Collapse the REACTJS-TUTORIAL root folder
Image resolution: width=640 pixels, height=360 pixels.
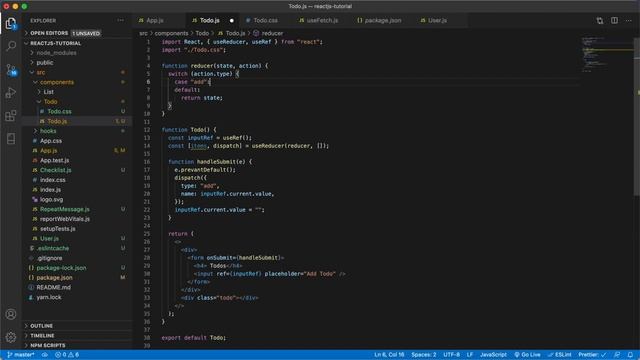click(56, 43)
